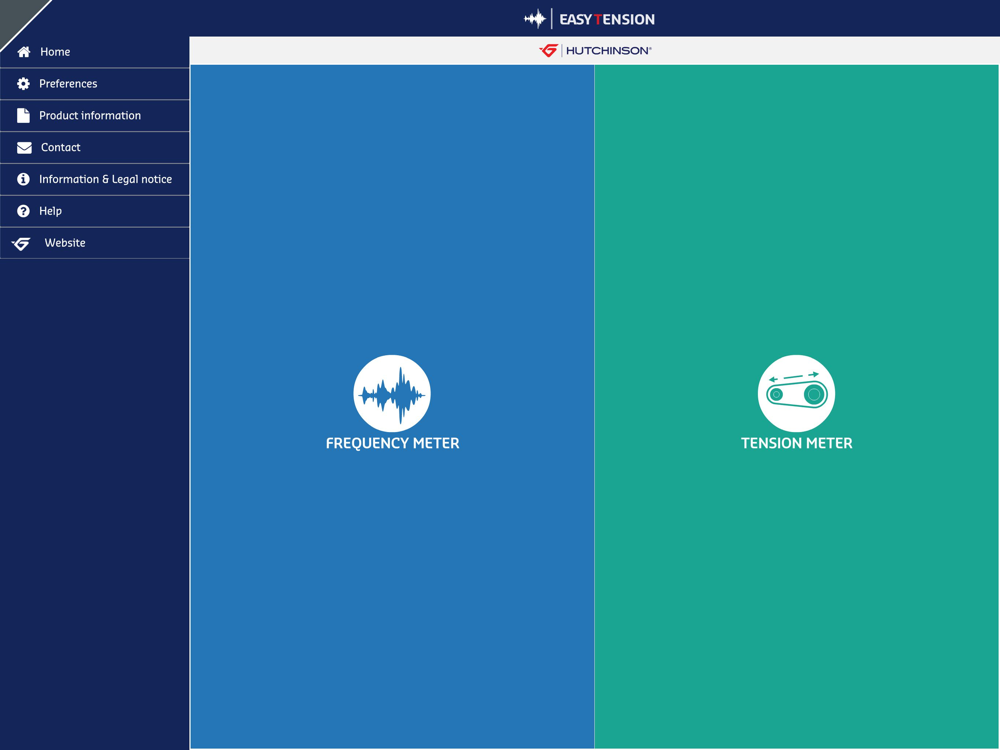Click the Easy Tension waveform logo icon
Viewport: 1000px width, 750px height.
[534, 19]
